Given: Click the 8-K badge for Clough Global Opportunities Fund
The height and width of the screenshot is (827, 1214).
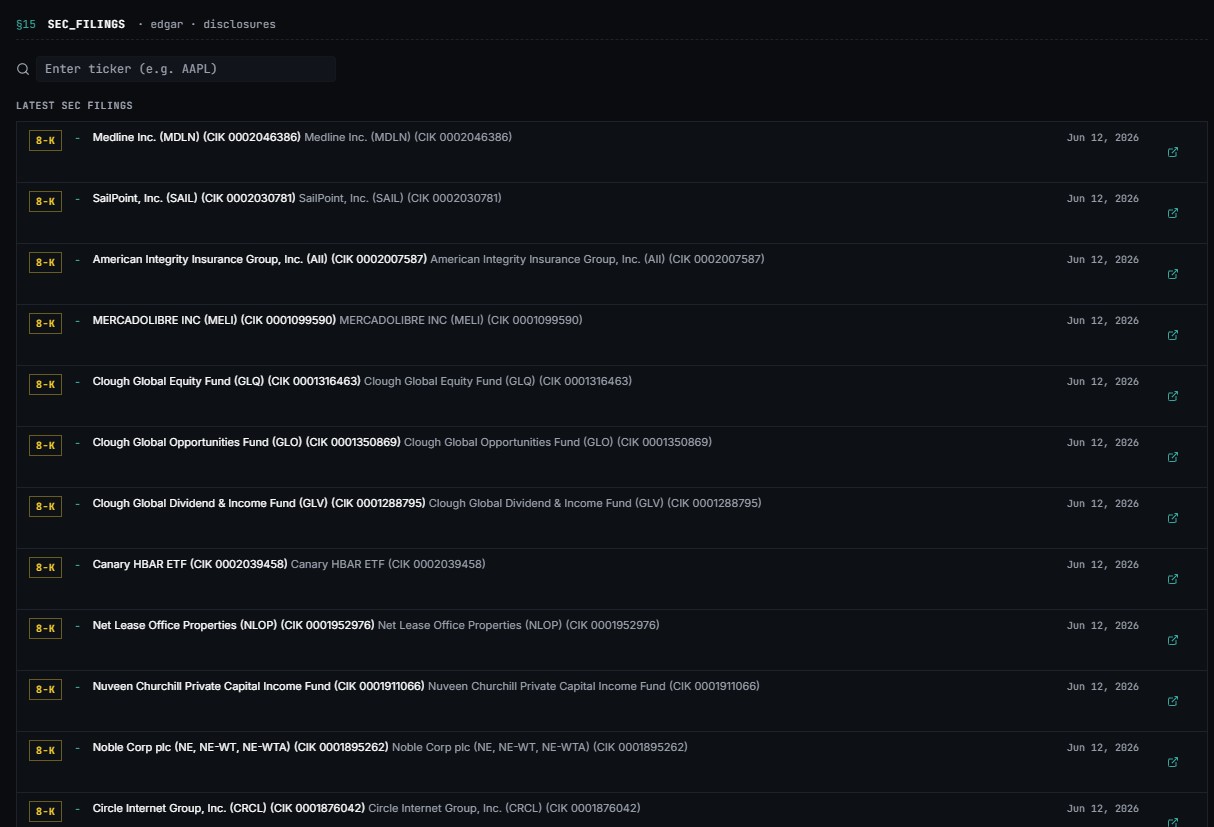Looking at the screenshot, I should click(45, 445).
